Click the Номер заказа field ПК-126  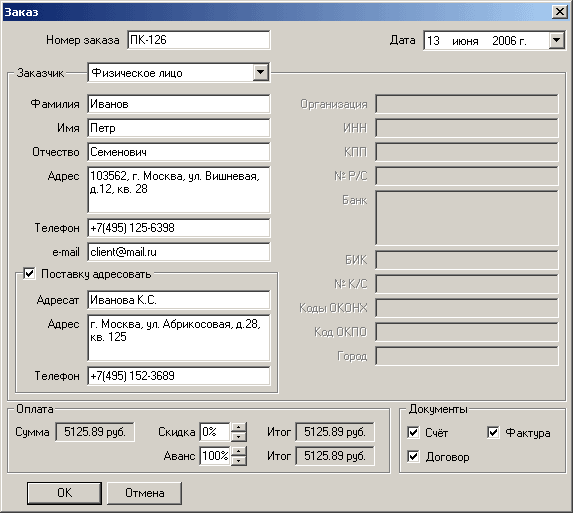tap(199, 40)
